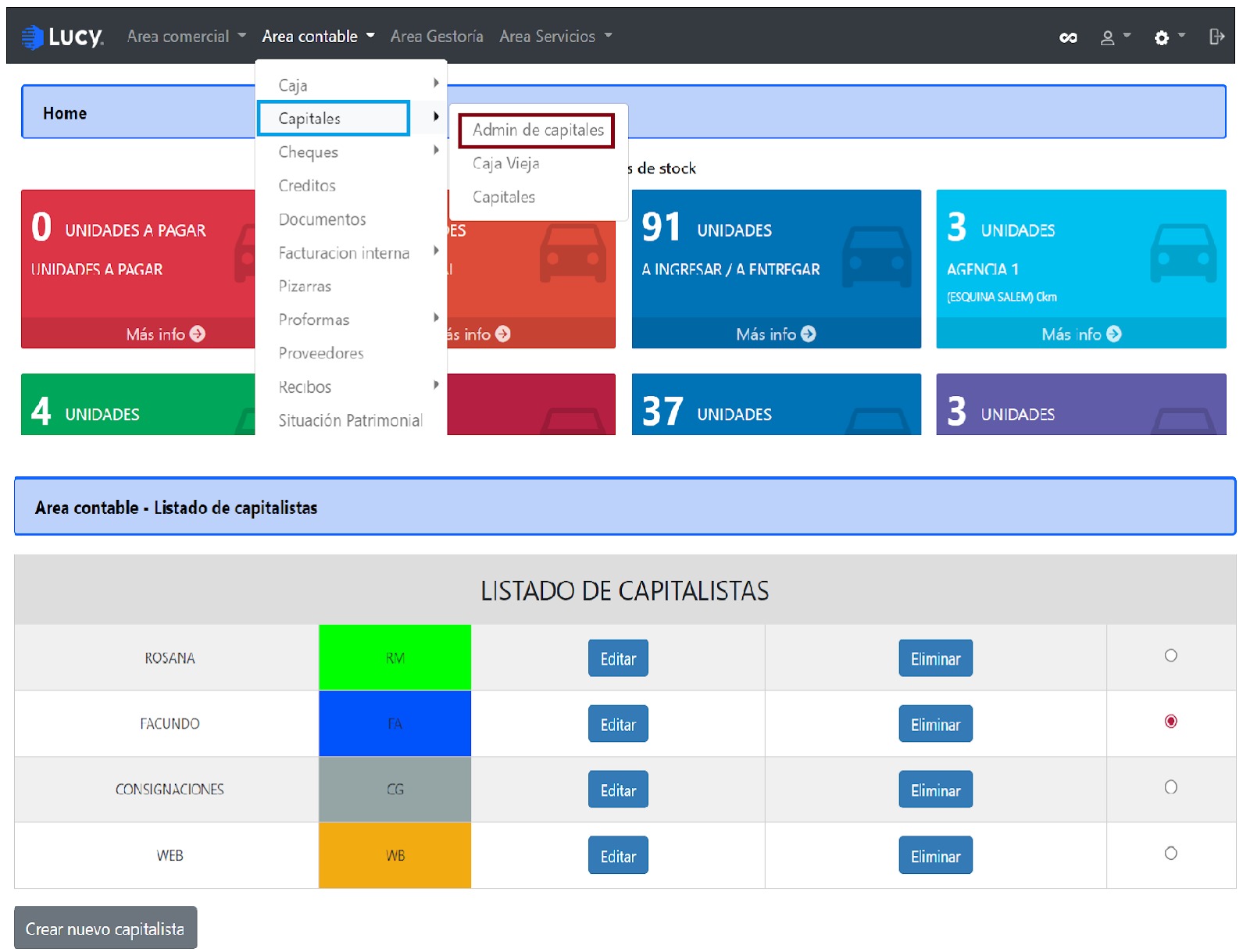The width and height of the screenshot is (1250, 952).
Task: Open Pizarras menu item
Action: click(305, 286)
